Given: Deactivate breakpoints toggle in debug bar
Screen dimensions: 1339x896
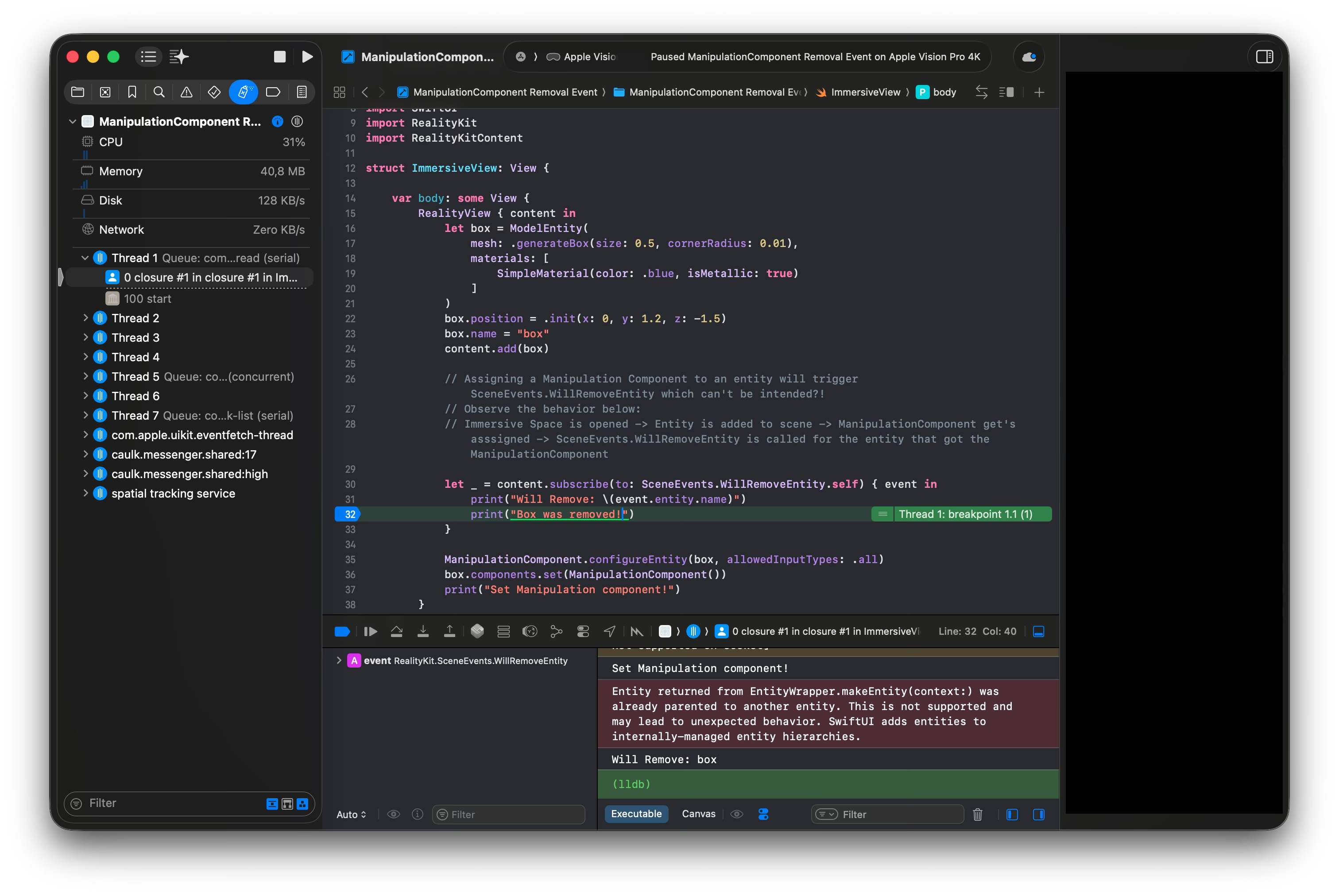Looking at the screenshot, I should point(342,631).
